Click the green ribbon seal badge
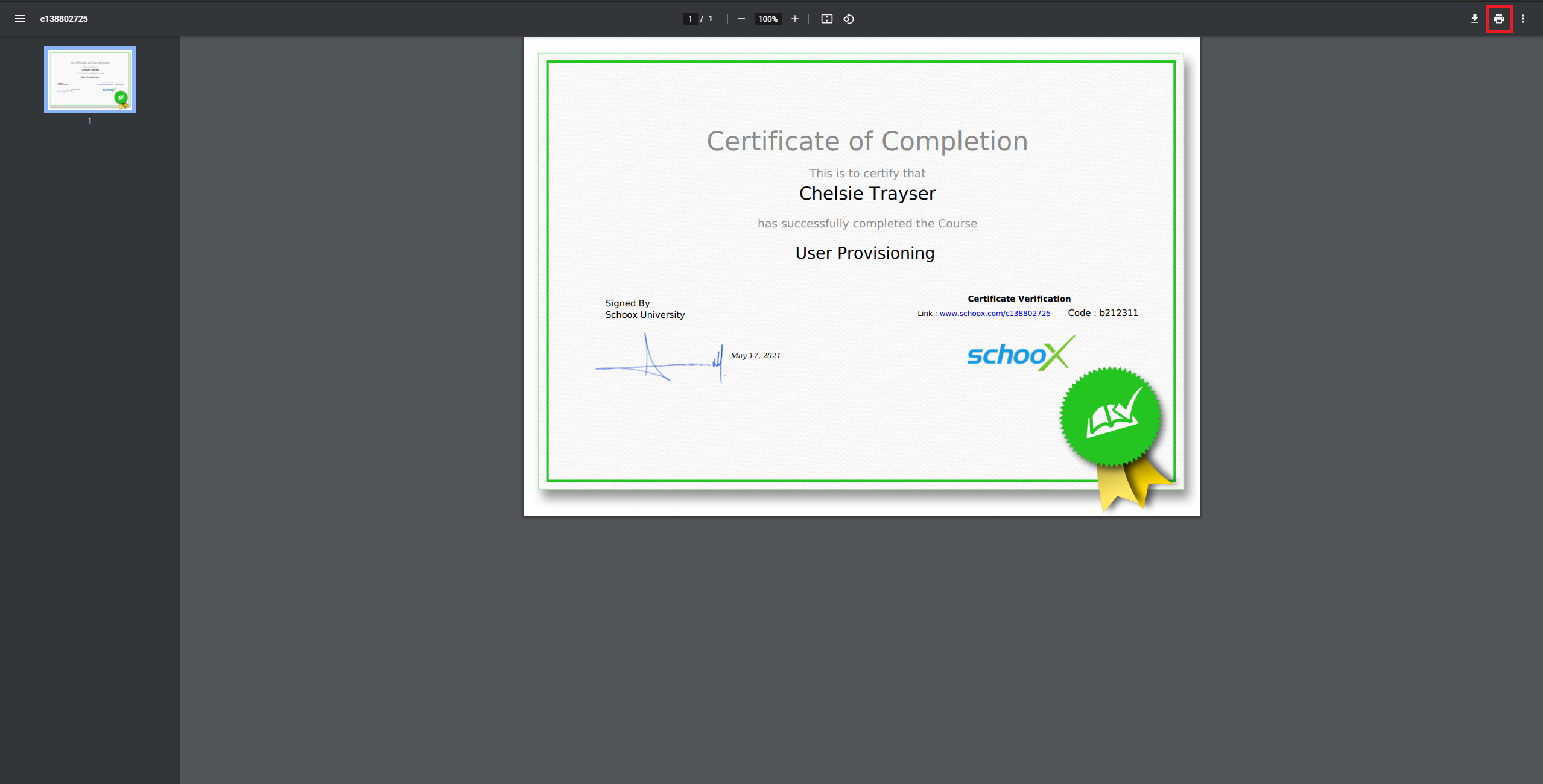The width and height of the screenshot is (1543, 784). pos(1110,417)
